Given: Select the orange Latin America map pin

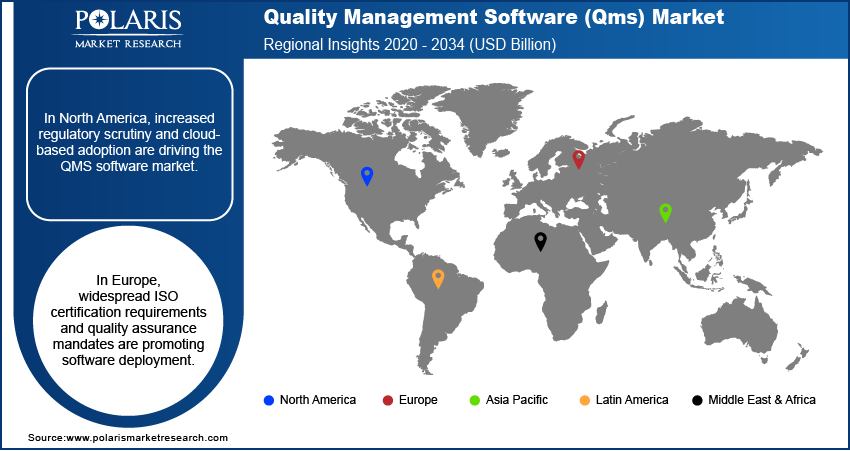Looking at the screenshot, I should pyautogui.click(x=438, y=277).
